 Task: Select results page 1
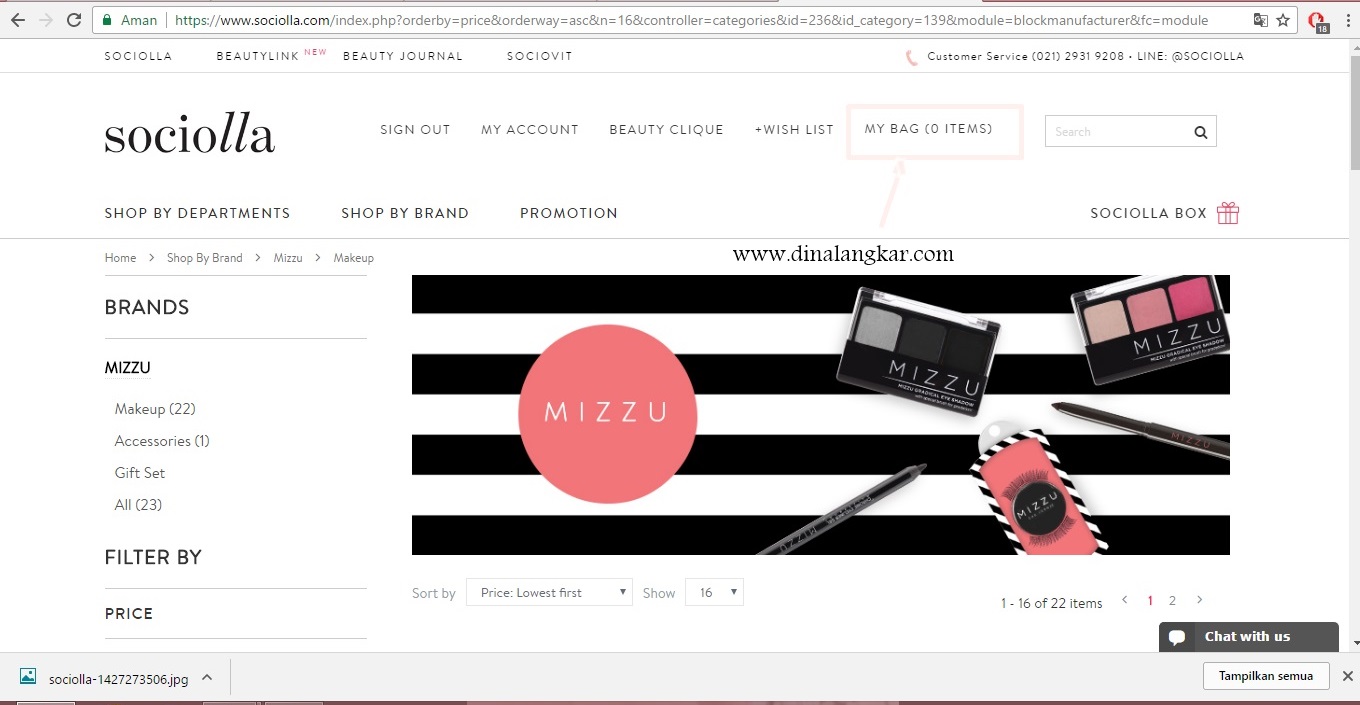(1150, 601)
